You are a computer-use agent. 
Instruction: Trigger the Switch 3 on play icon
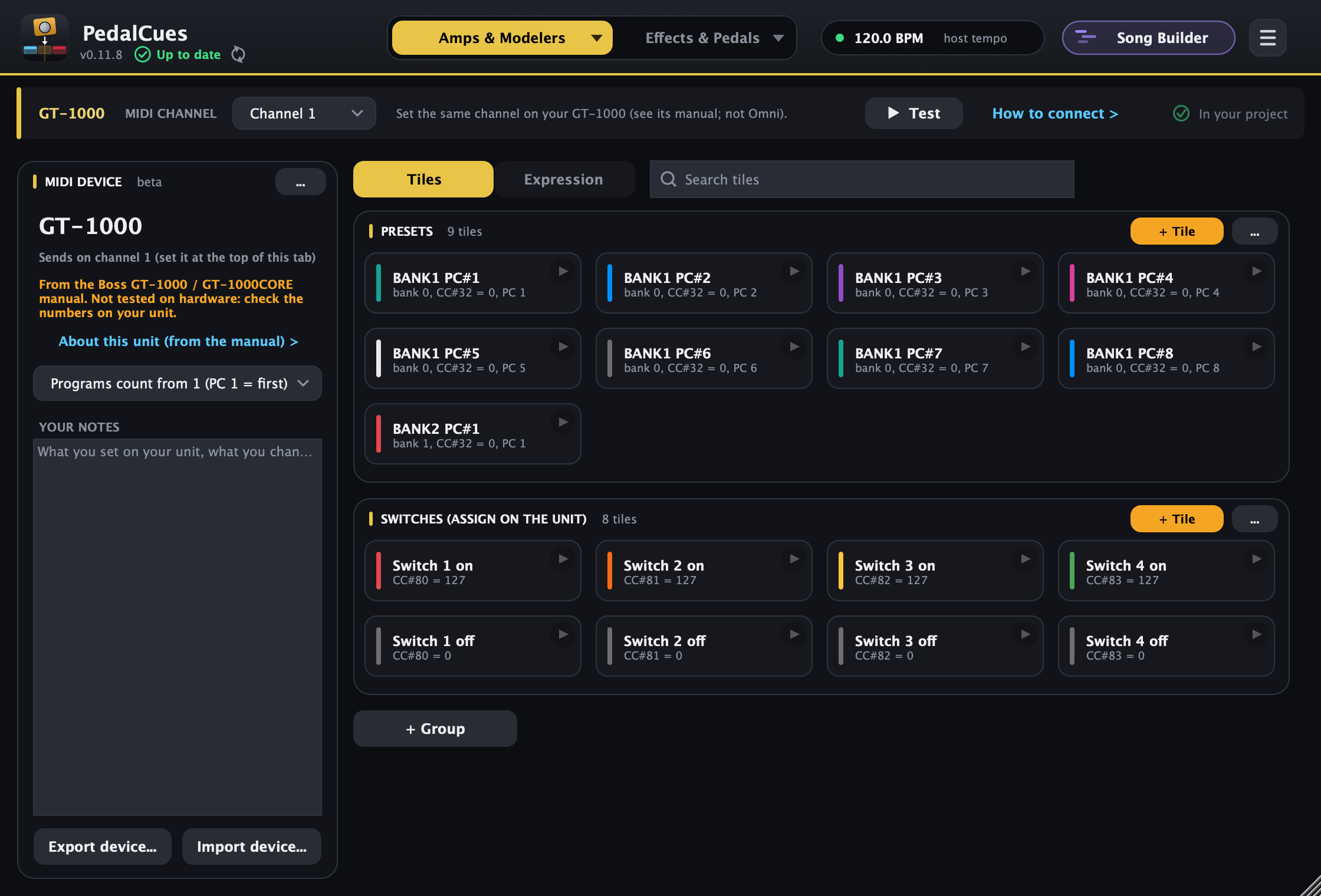point(1026,559)
